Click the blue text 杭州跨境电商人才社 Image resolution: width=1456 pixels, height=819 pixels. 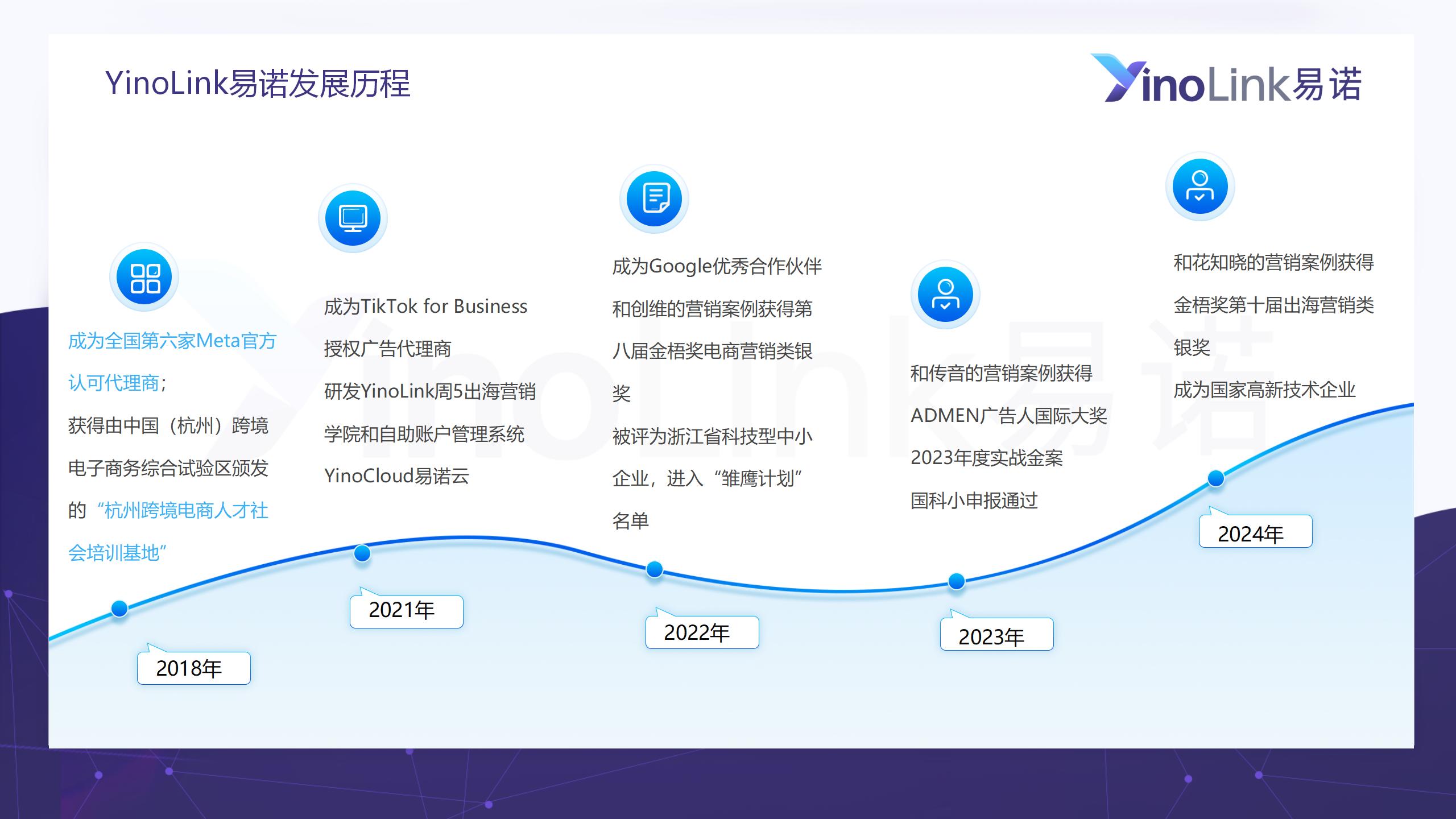click(187, 510)
